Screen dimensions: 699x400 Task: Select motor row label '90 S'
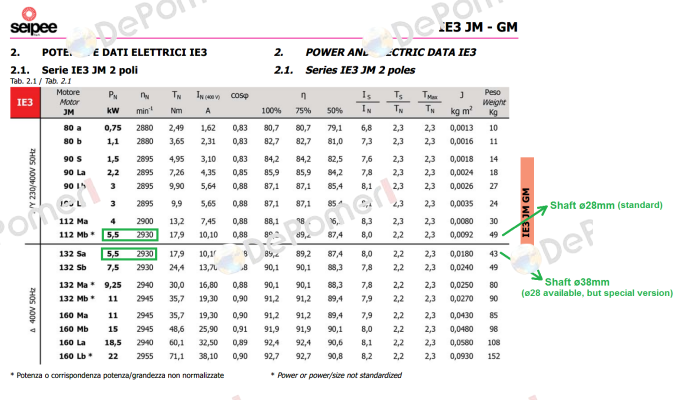(72, 159)
